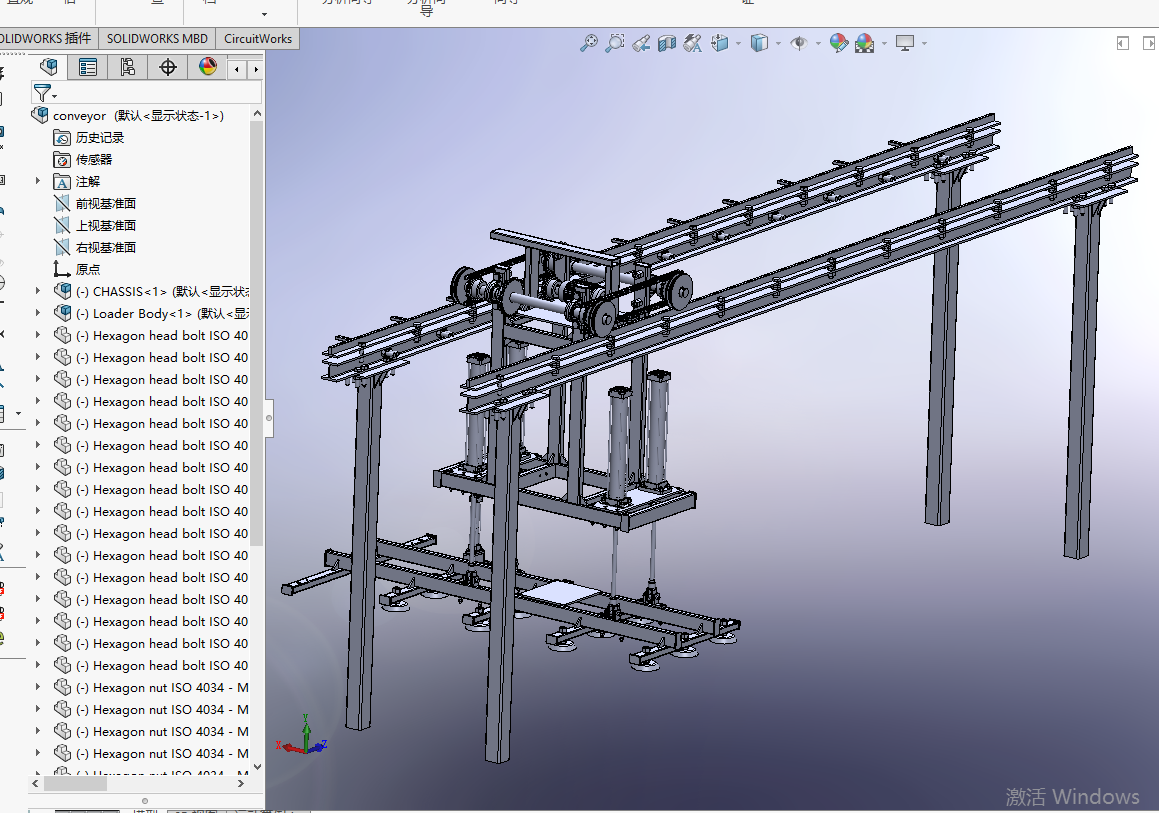Viewport: 1159px width, 813px height.
Task: Open the Display Style dropdown arrow
Action: pyautogui.click(x=778, y=43)
